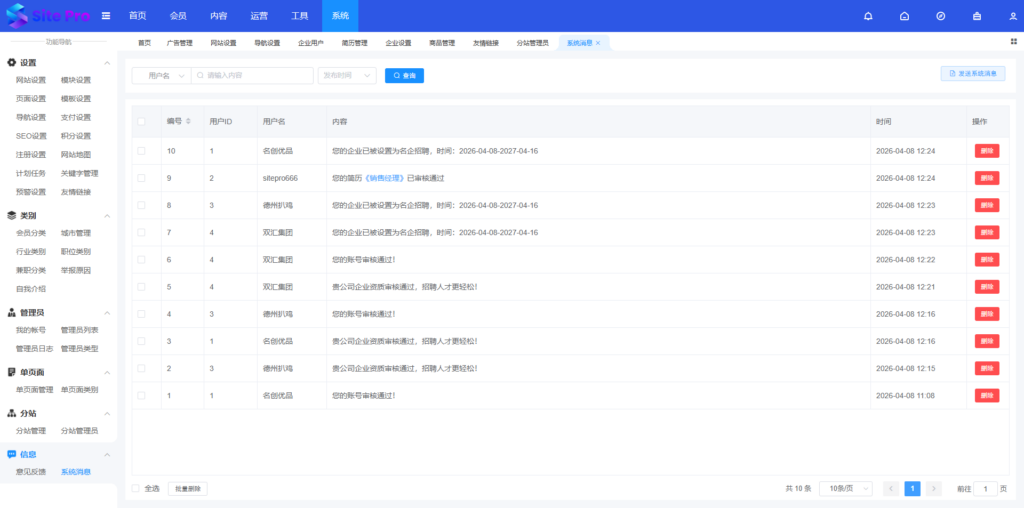The image size is (1024, 508).
Task: Open the notification bell icon
Action: (868, 16)
